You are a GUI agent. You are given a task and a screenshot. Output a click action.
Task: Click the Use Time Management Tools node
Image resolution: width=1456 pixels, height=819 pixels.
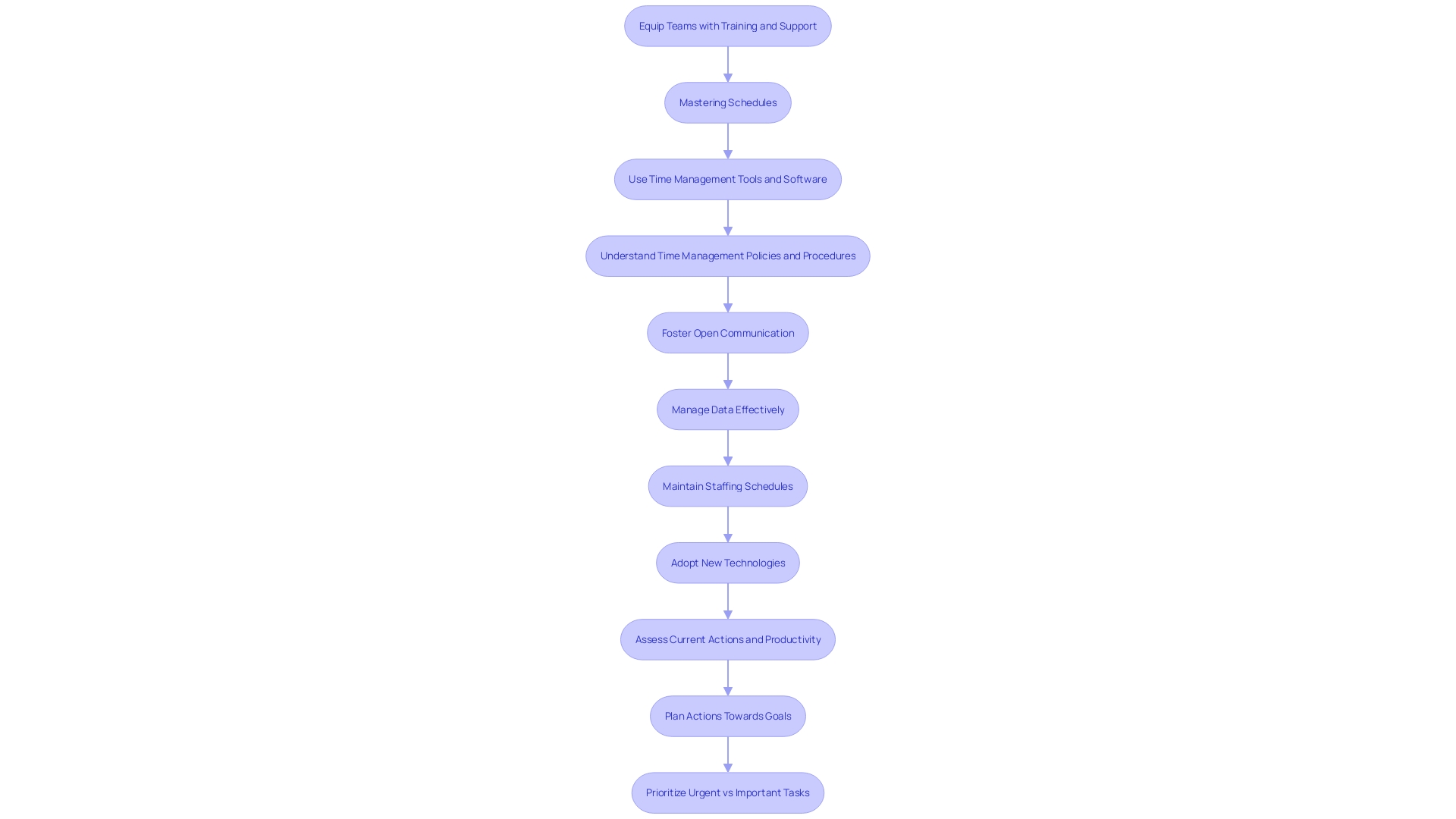728,179
